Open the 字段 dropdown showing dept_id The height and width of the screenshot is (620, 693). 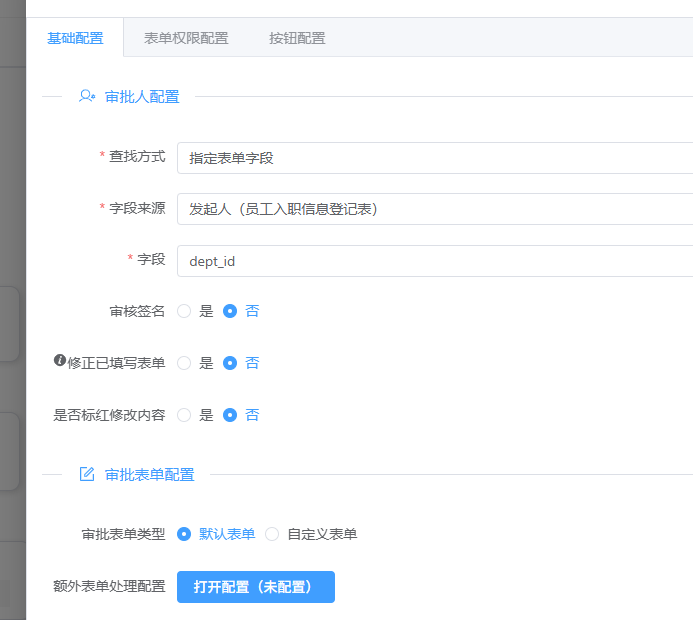click(x=435, y=261)
